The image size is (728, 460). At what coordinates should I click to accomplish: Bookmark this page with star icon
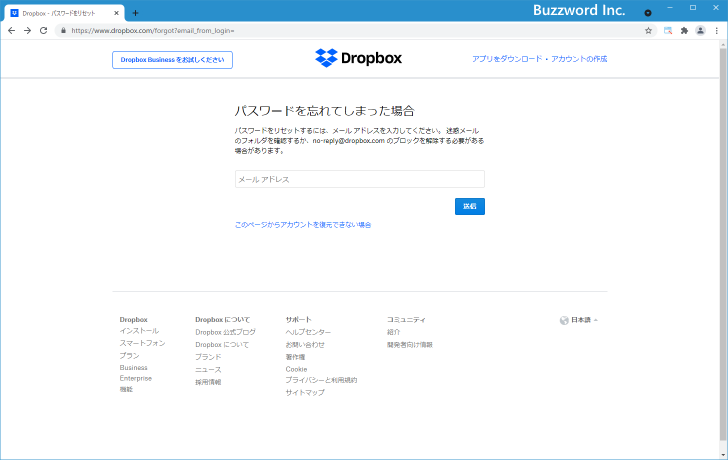pyautogui.click(x=649, y=31)
